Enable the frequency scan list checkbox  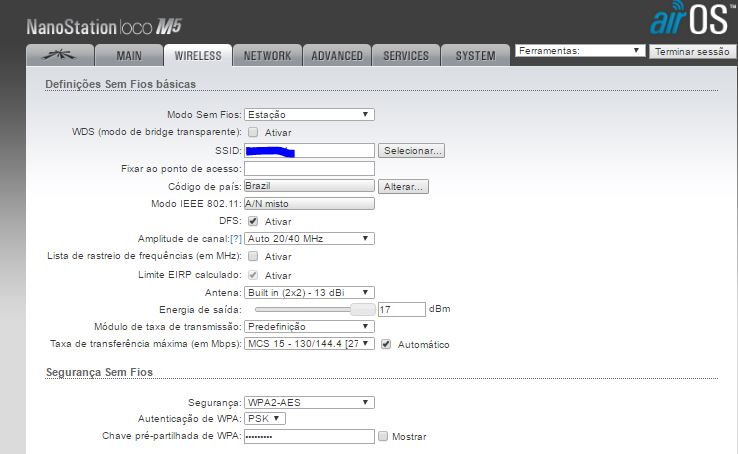(253, 256)
